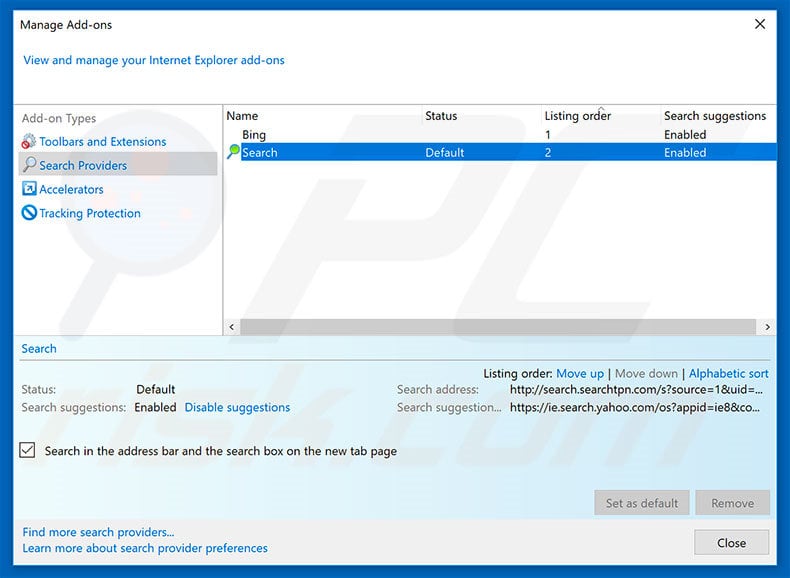Viewport: 790px width, 578px height.
Task: Click the searchtpn.com search address value
Action: pyautogui.click(x=636, y=390)
